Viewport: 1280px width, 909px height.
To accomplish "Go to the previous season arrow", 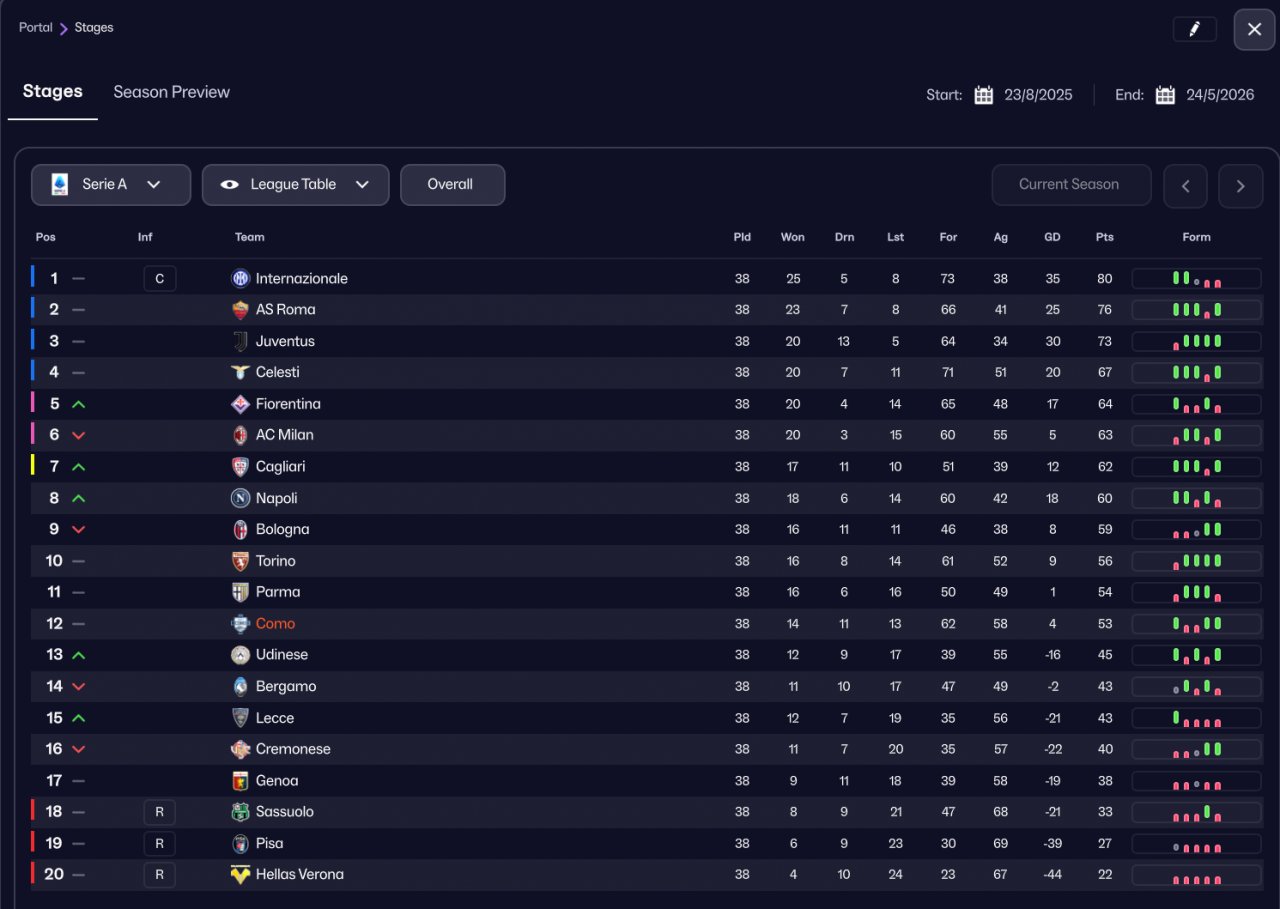I will pyautogui.click(x=1185, y=186).
